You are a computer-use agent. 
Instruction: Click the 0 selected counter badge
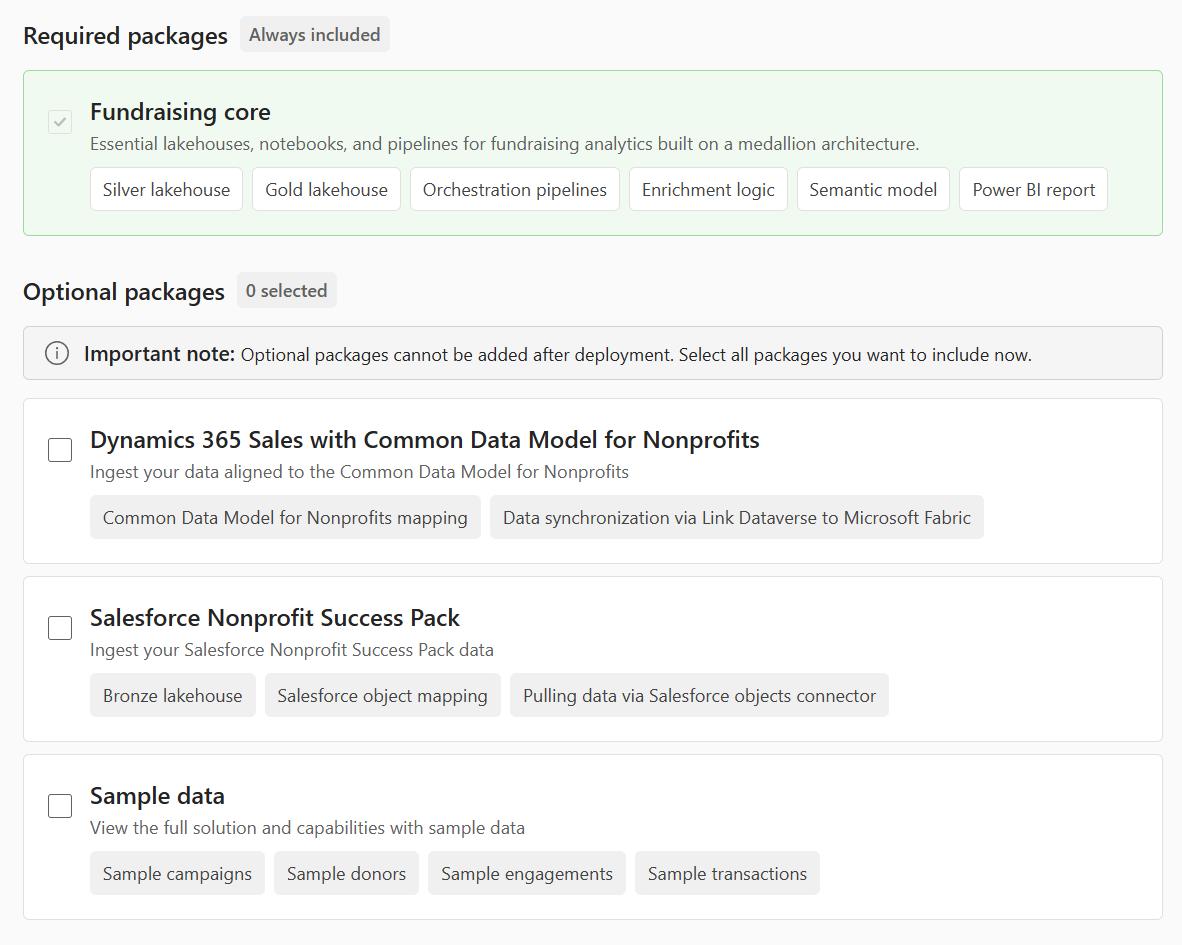click(x=286, y=291)
